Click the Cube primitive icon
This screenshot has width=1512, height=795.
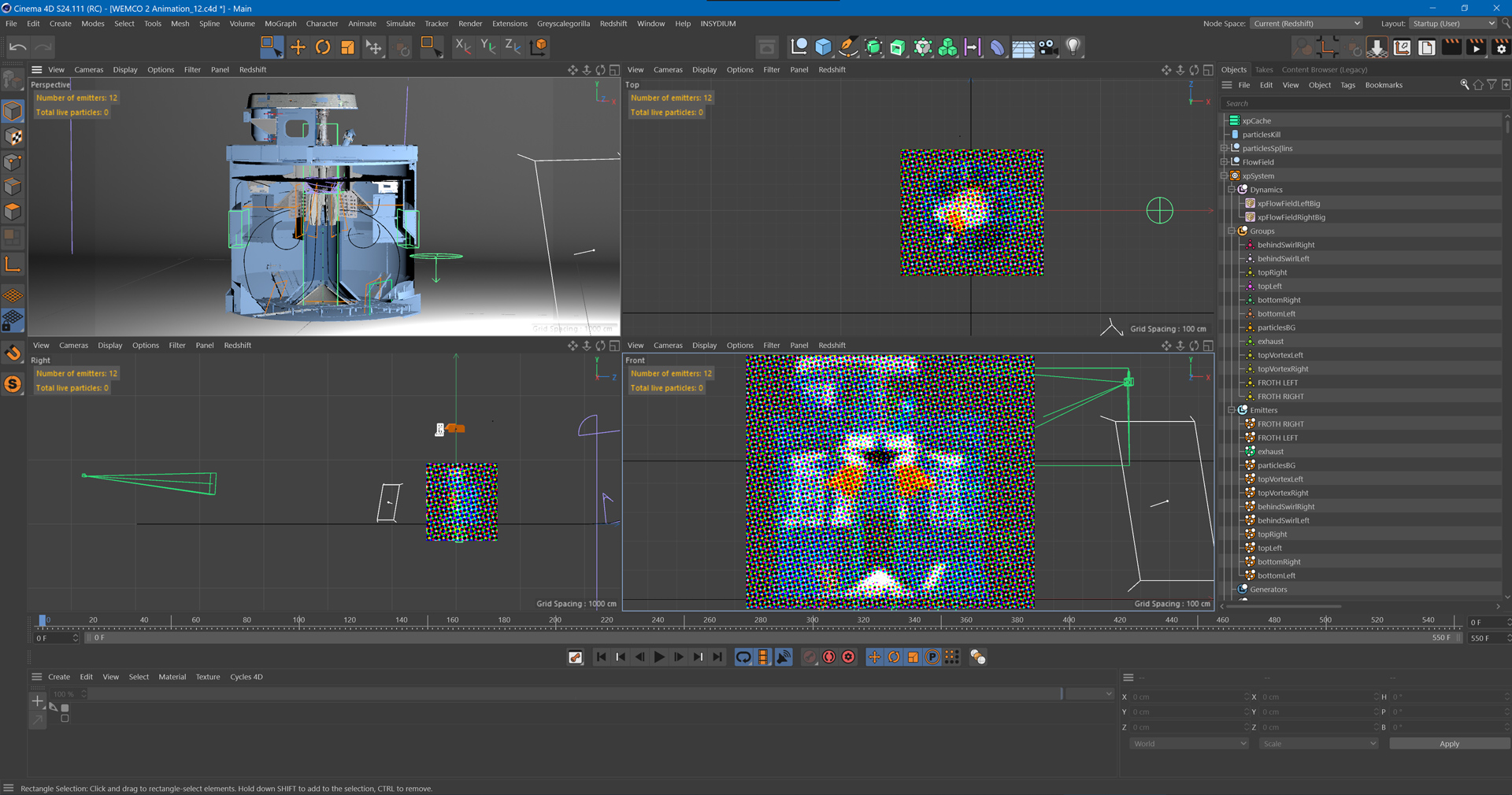[823, 47]
